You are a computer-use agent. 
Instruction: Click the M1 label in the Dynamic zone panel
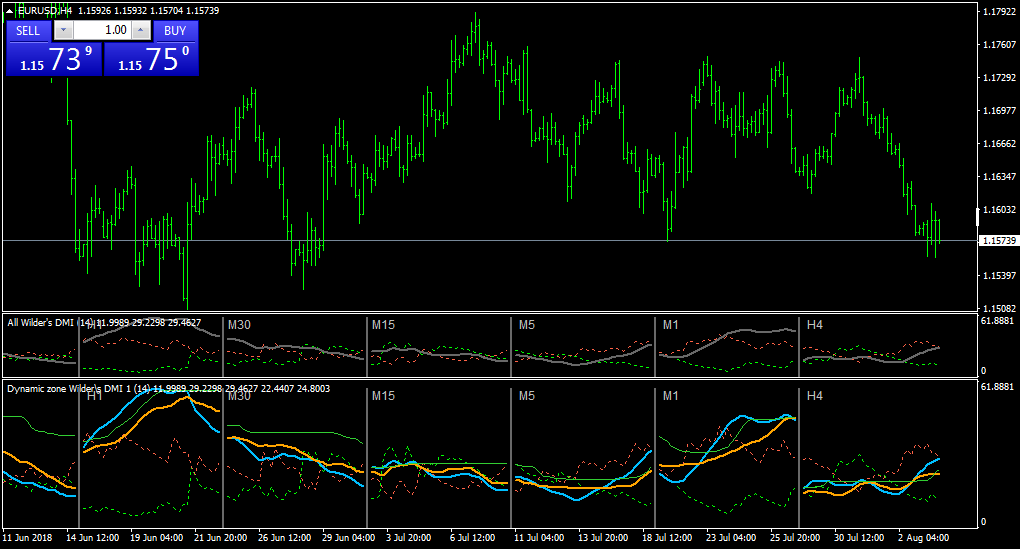pos(671,396)
